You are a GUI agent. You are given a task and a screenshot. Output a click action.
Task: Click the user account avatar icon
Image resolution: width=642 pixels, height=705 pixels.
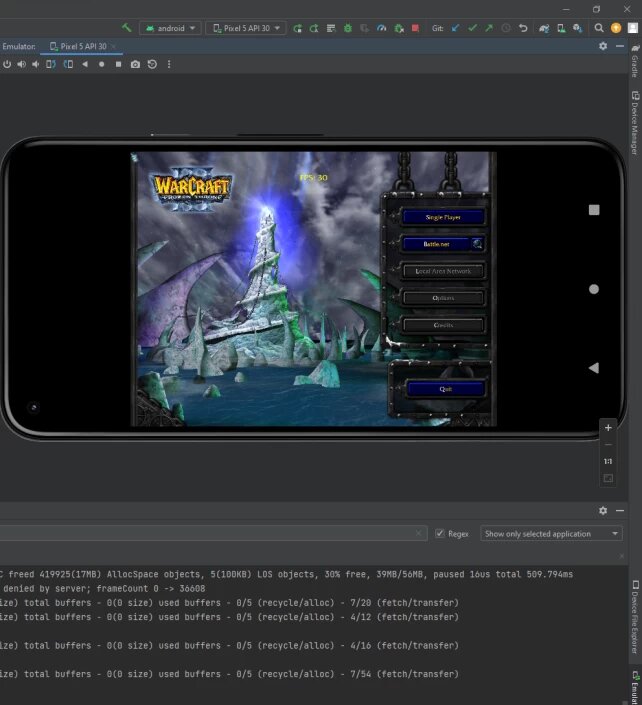pos(633,28)
